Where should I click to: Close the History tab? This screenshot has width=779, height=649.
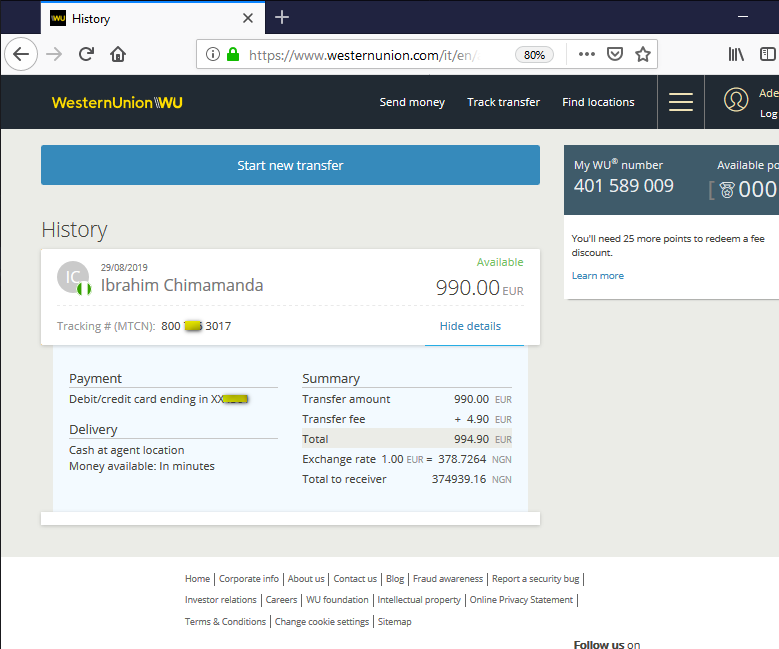(x=248, y=18)
